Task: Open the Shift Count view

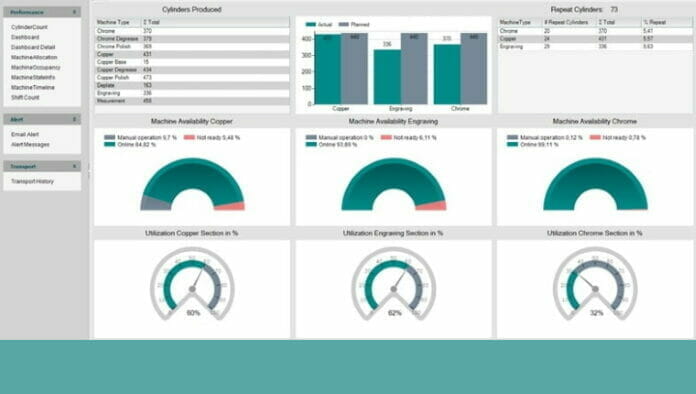Action: tap(25, 97)
